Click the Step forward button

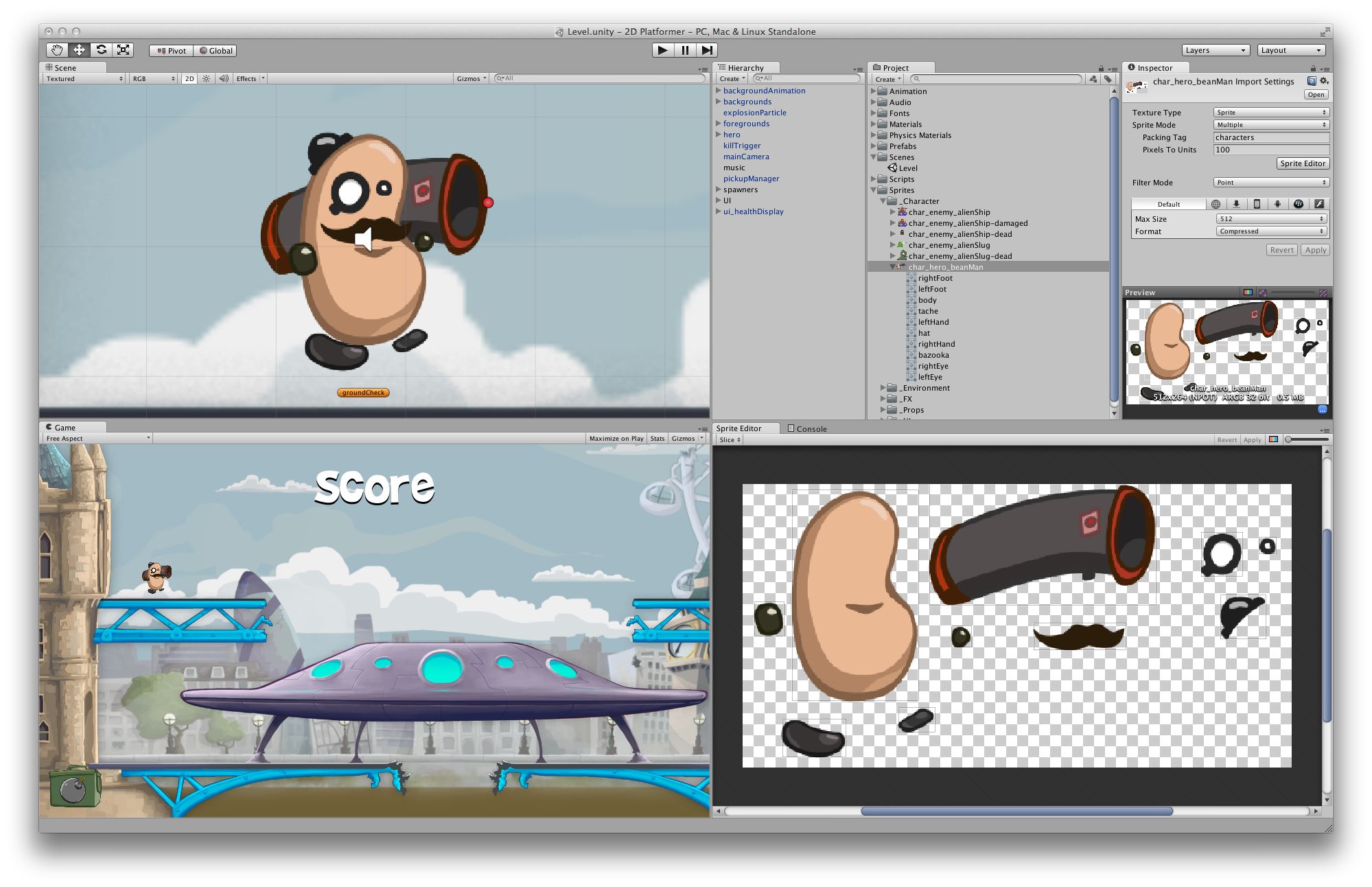[707, 50]
